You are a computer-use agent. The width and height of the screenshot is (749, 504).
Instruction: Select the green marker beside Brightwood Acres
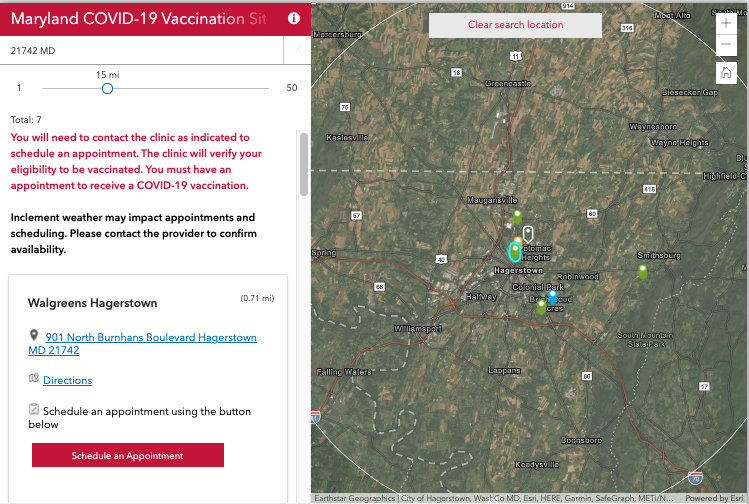click(x=541, y=307)
